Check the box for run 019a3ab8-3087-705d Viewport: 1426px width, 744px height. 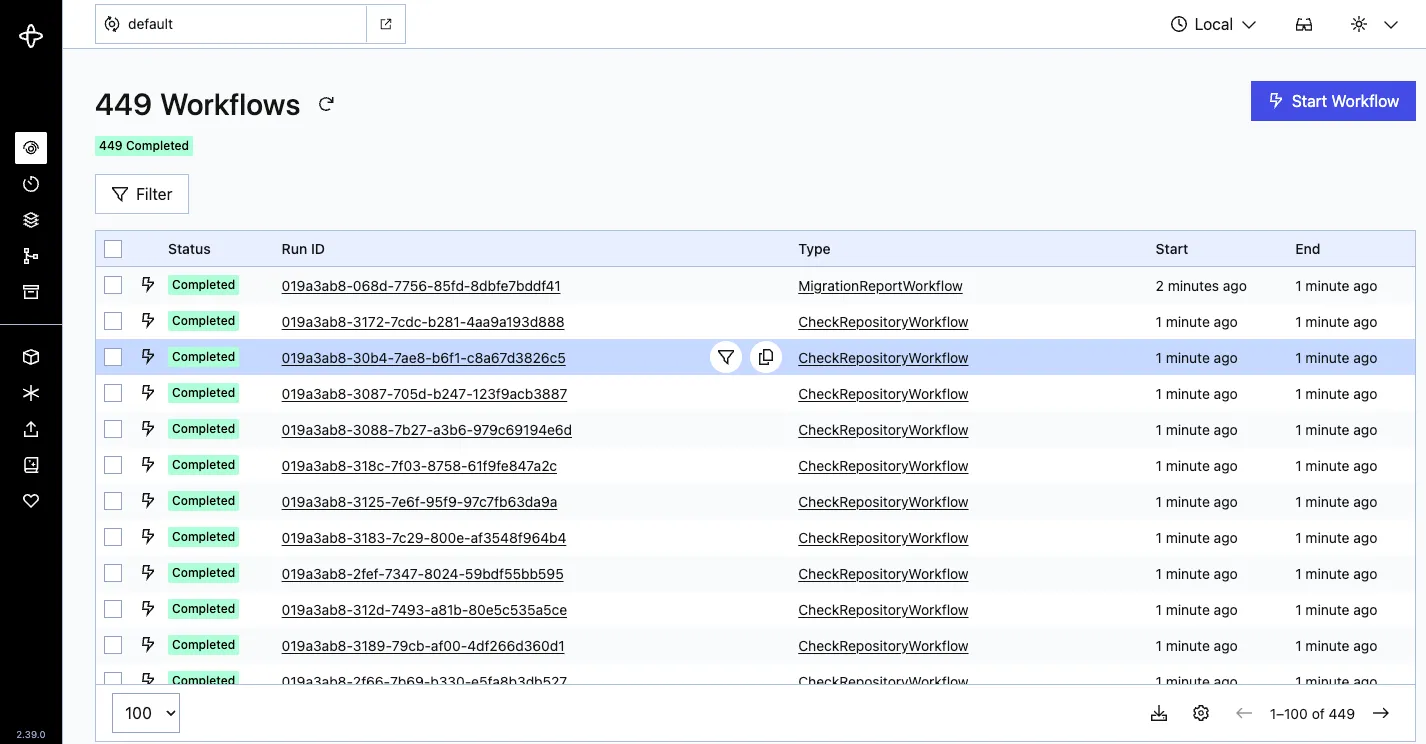pyautogui.click(x=113, y=393)
